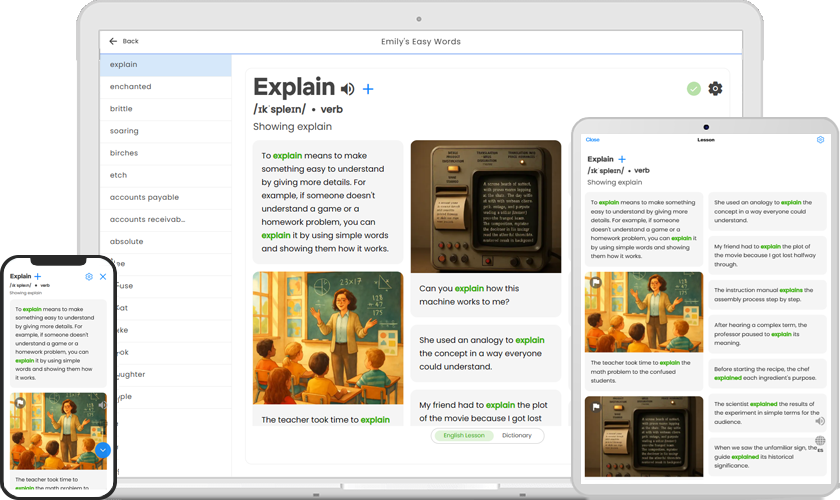The height and width of the screenshot is (500, 840).
Task: Click the laptop definition card 'To explain means'
Action: [328, 202]
